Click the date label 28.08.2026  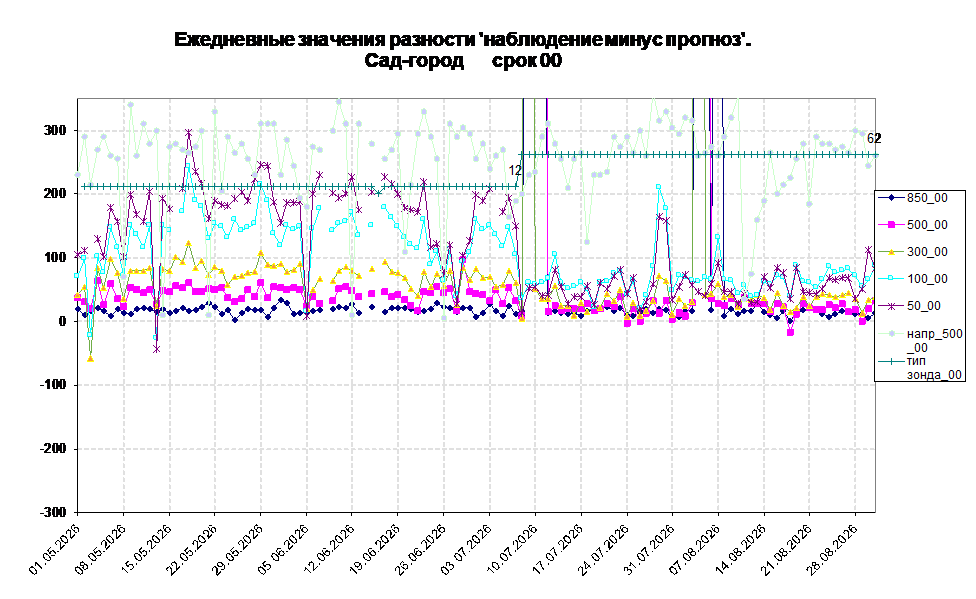coord(832,549)
